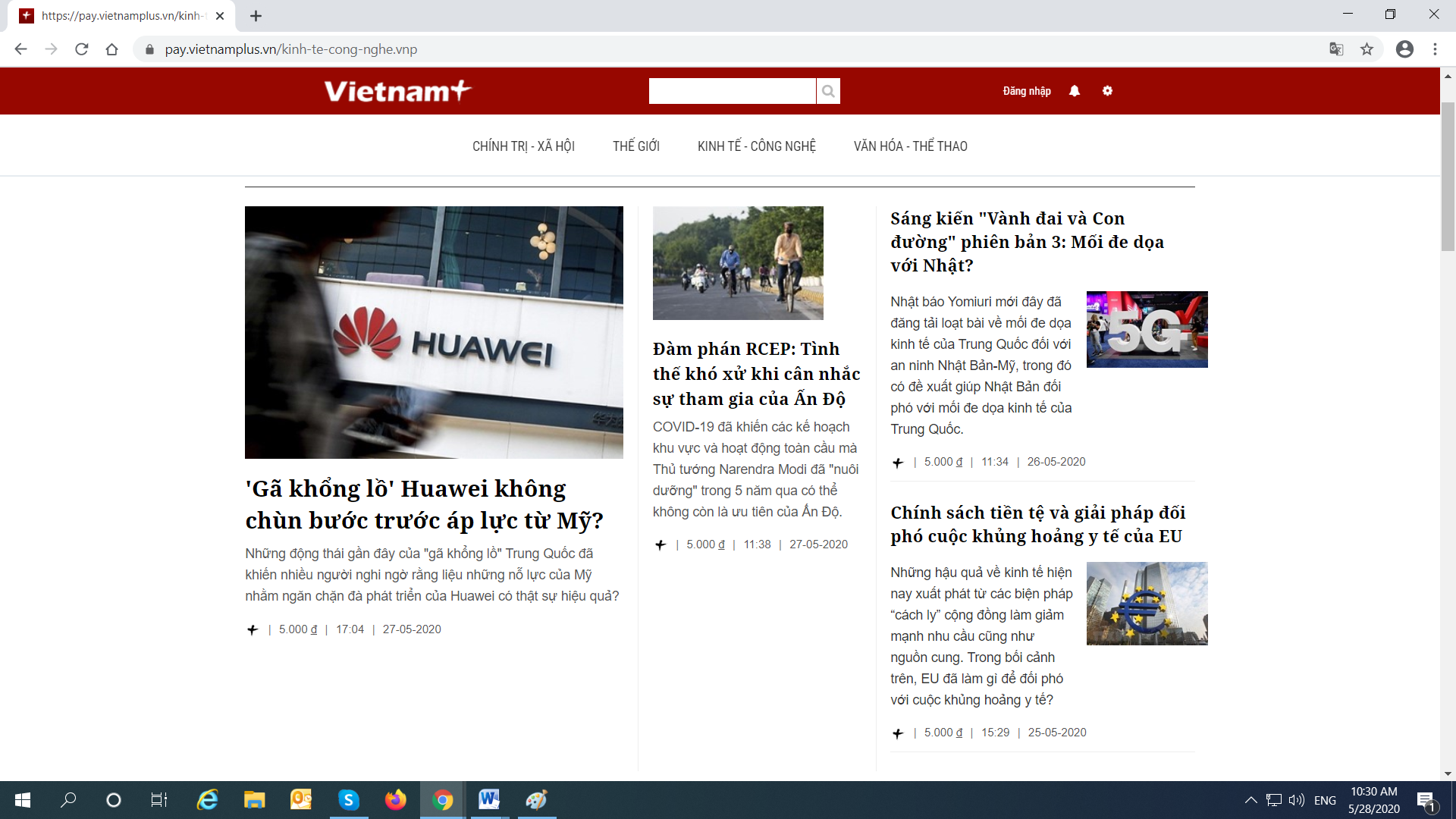Click the Google Translate icon in address bar

(1336, 49)
